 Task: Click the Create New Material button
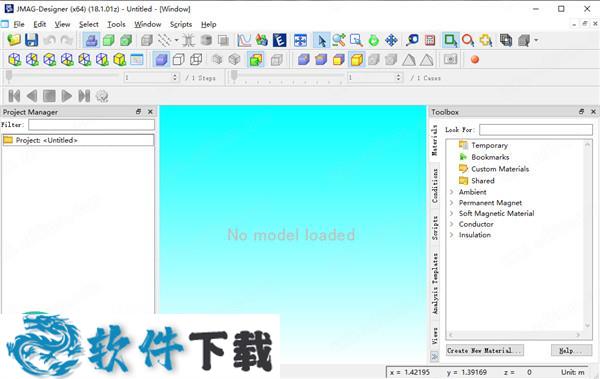point(484,350)
